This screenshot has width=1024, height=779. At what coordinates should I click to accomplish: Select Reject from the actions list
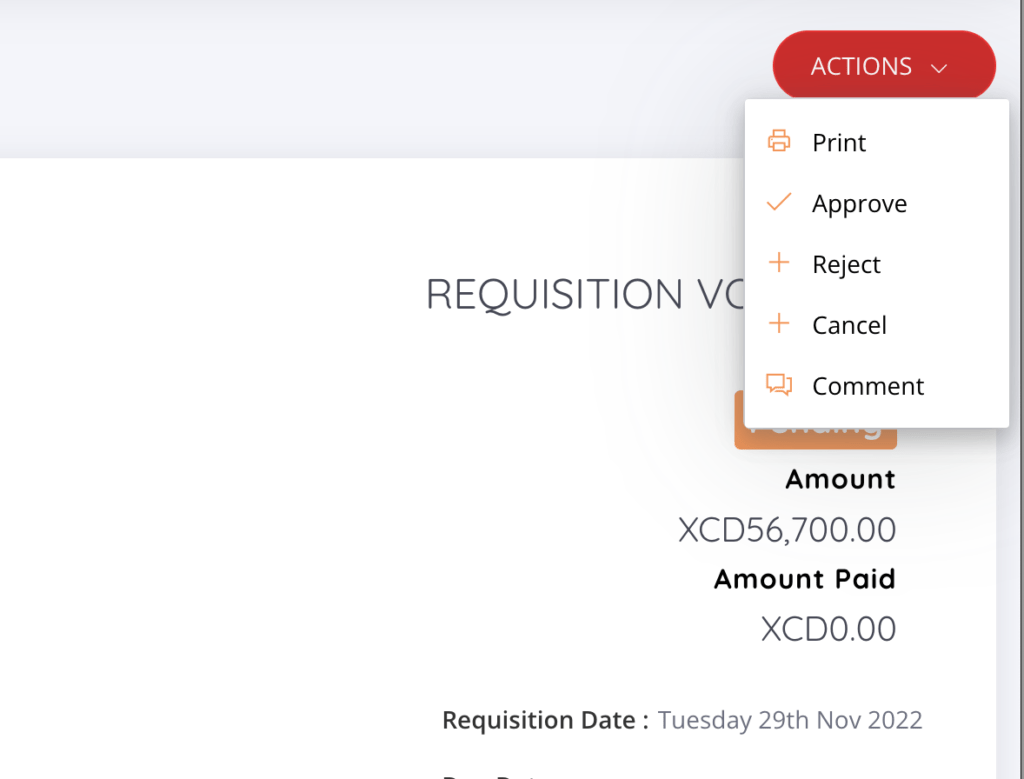click(x=846, y=264)
